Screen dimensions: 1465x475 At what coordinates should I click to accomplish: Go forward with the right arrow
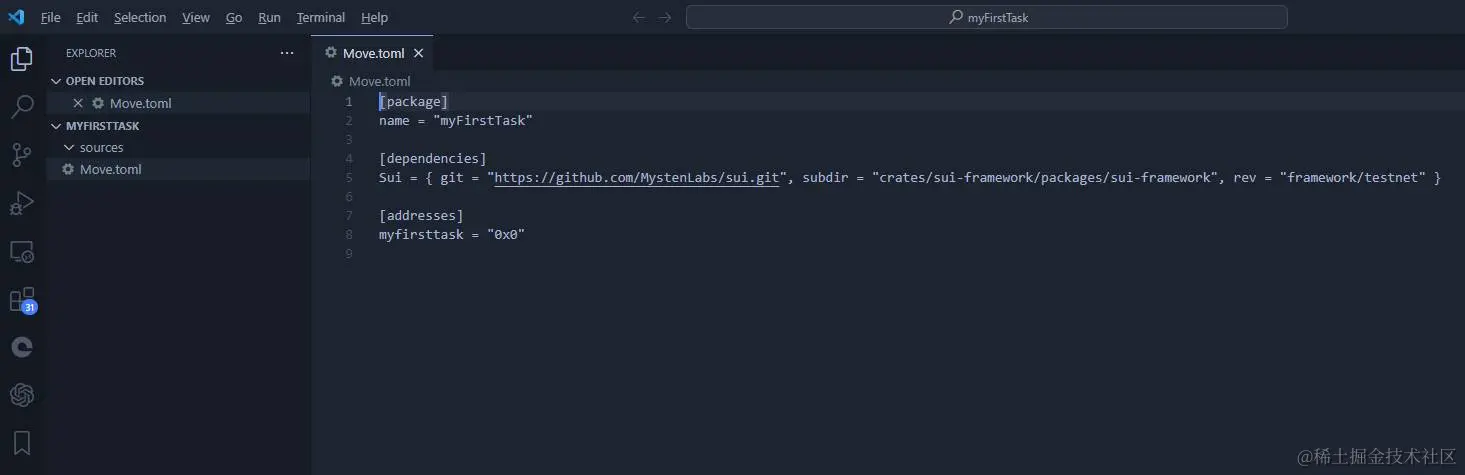(665, 17)
